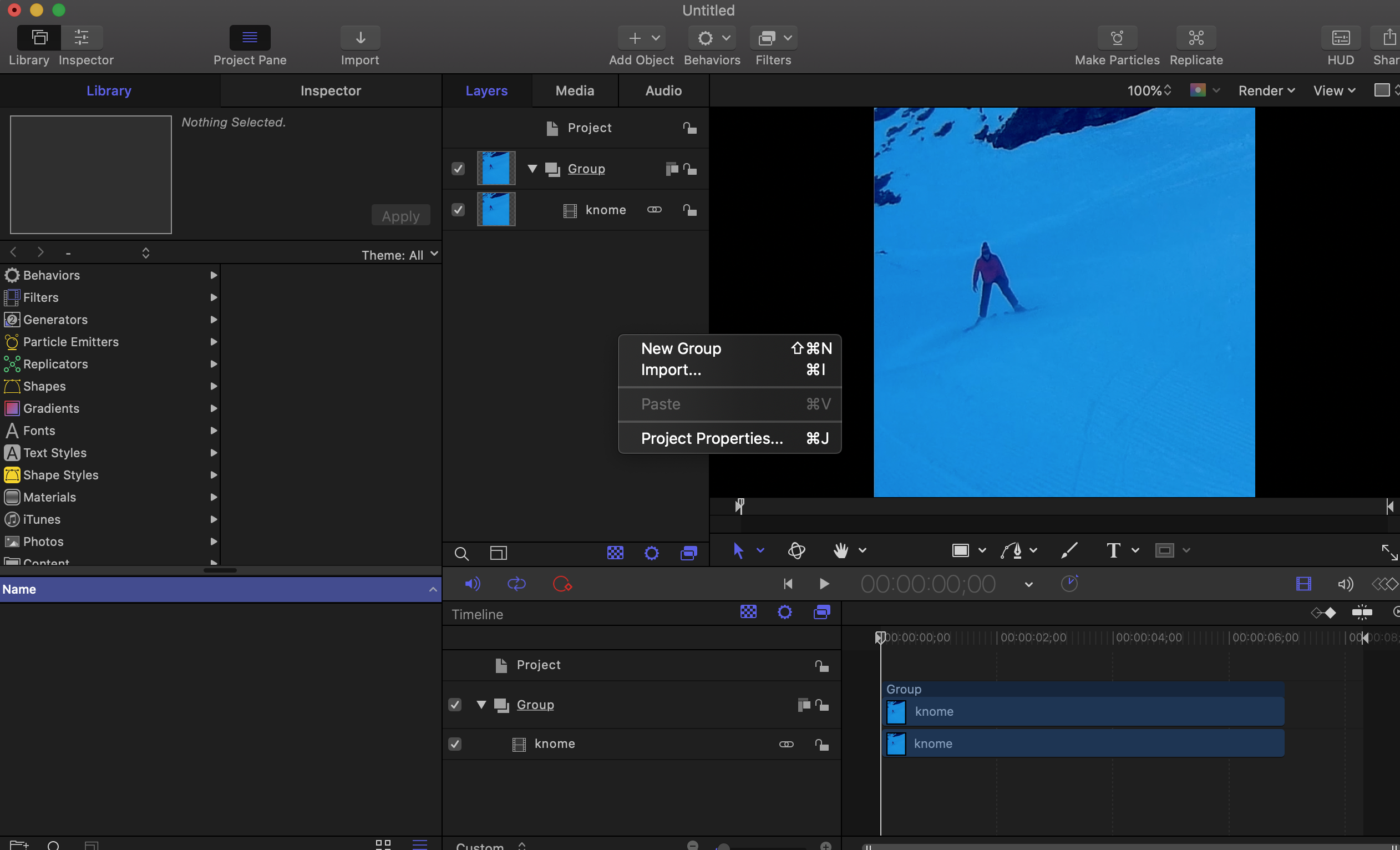Click the Make Particles icon
Image resolution: width=1400 pixels, height=850 pixels.
tap(1117, 38)
